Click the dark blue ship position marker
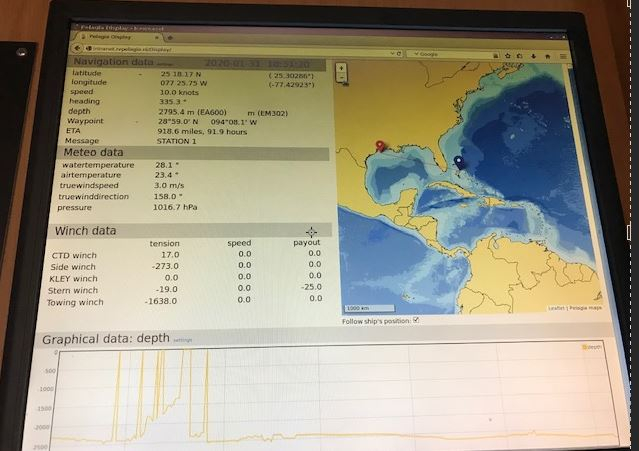Image resolution: width=639 pixels, height=451 pixels. [458, 161]
